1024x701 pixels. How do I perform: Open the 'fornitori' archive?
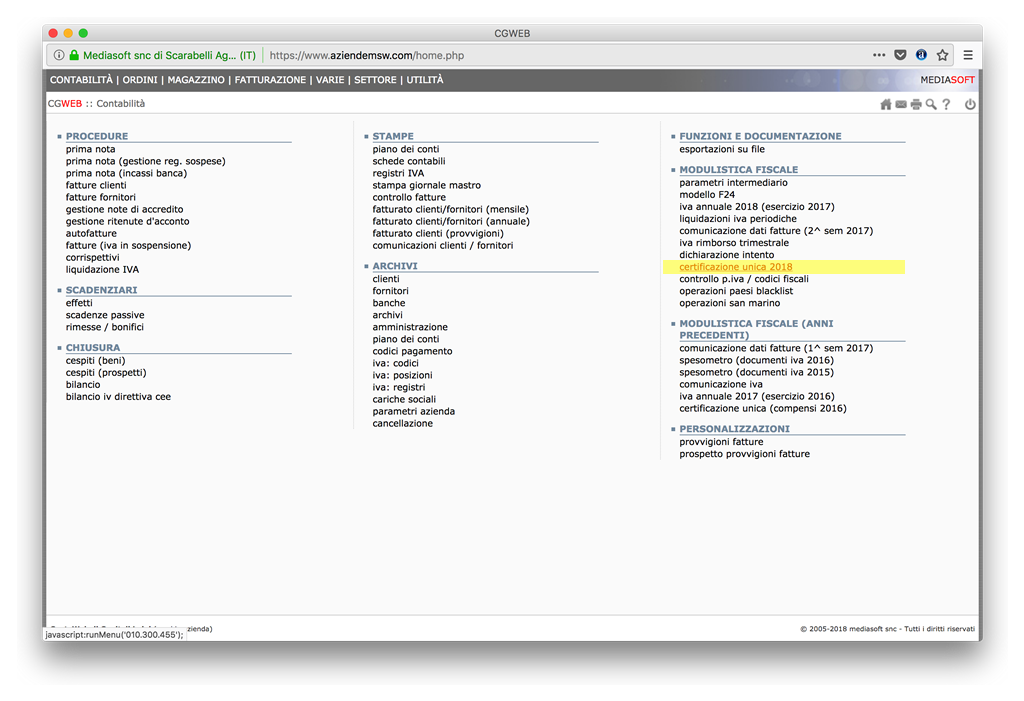tap(391, 291)
